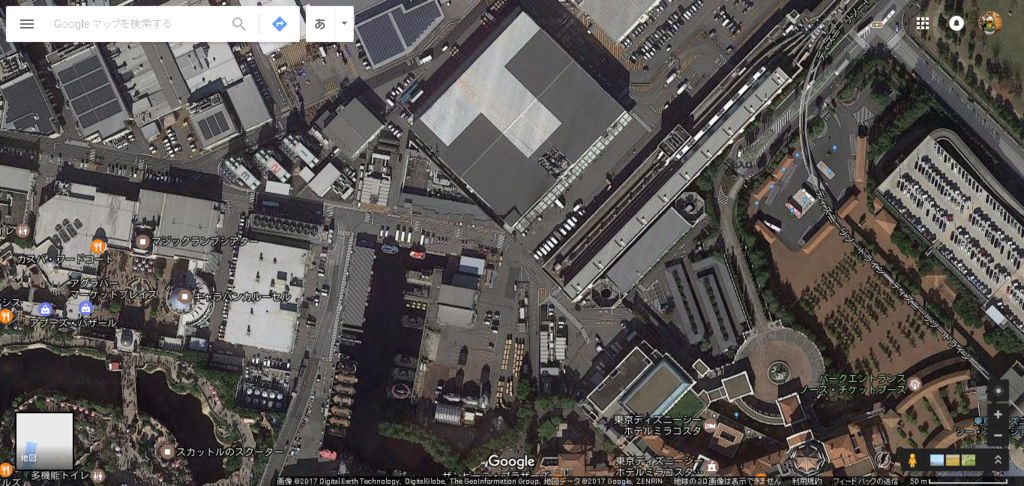This screenshot has height=486, width=1024.
Task: Click the Google Maps search field
Action: tap(138, 24)
